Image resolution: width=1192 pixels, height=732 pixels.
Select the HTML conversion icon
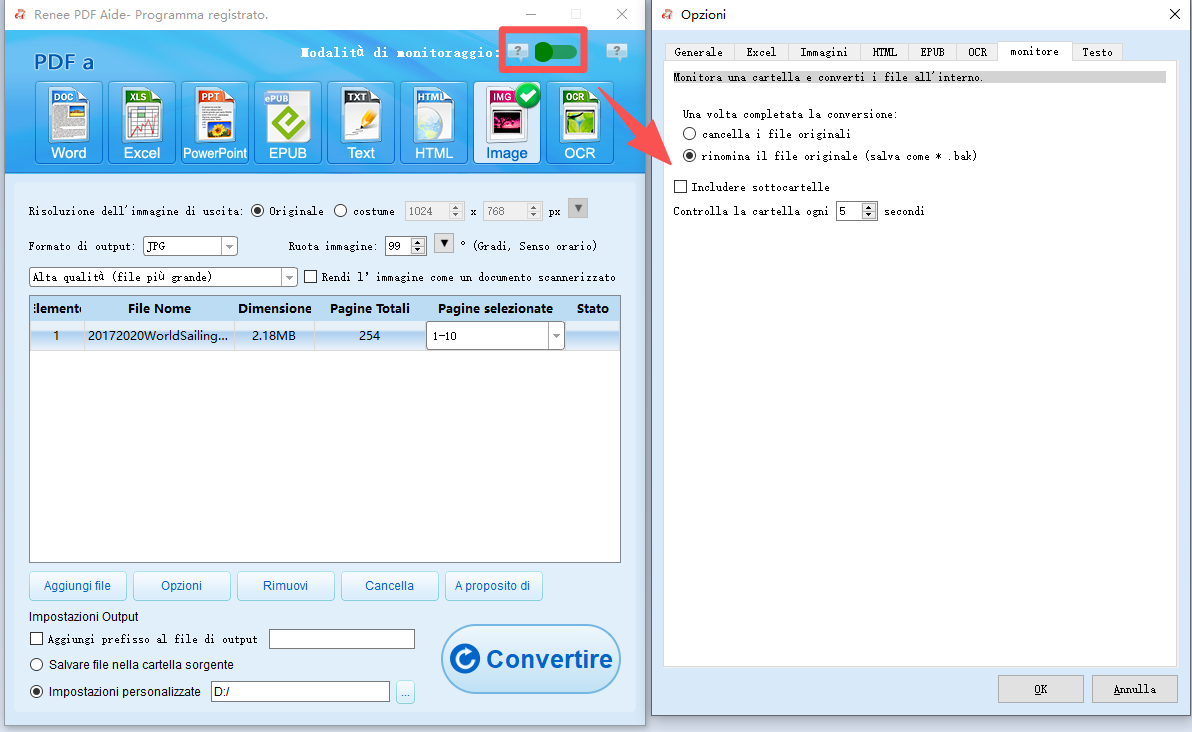click(434, 122)
